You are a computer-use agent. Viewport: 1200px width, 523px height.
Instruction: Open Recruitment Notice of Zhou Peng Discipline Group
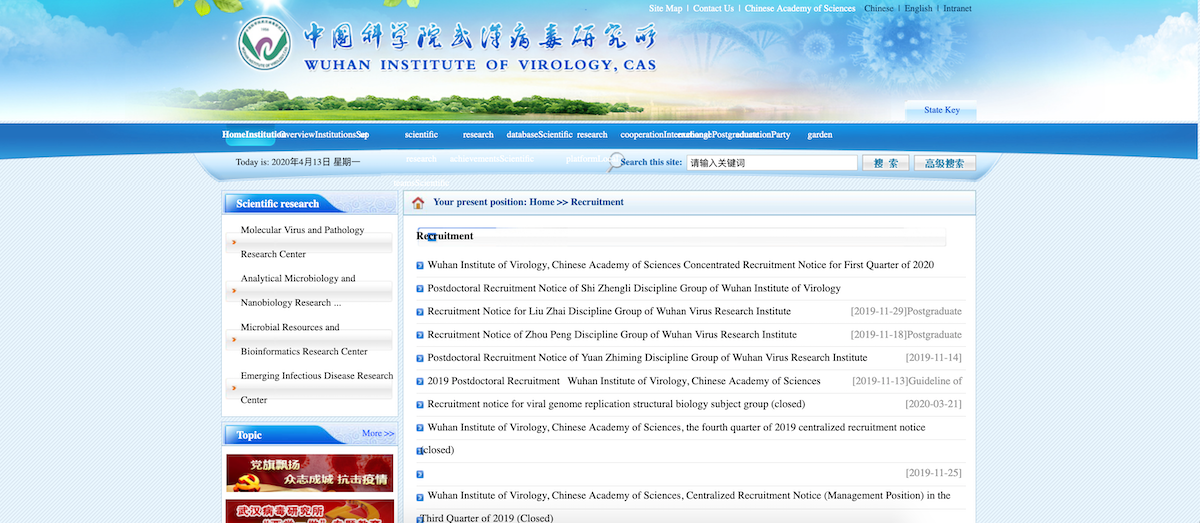612,334
